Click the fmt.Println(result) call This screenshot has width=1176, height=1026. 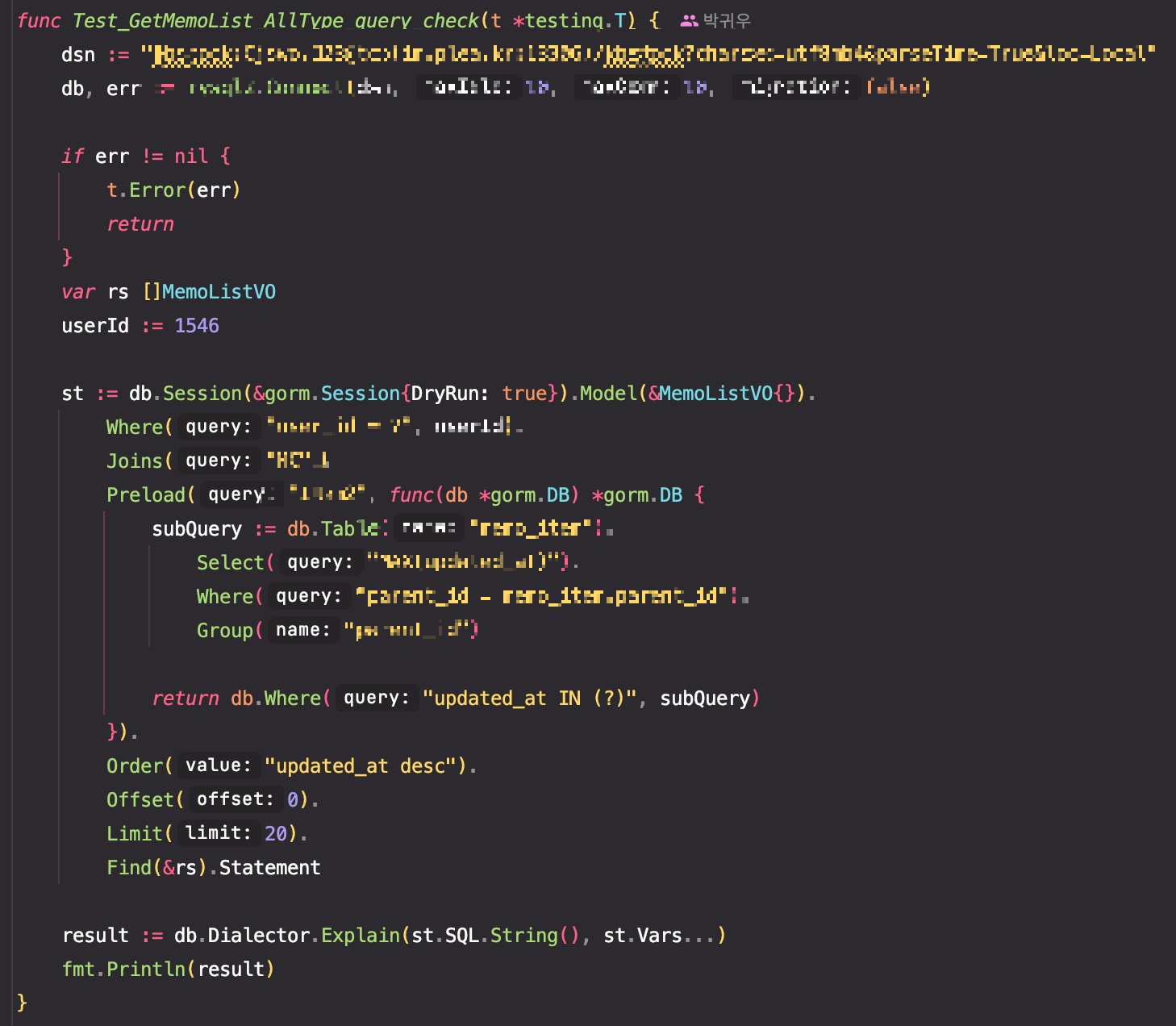[x=169, y=970]
